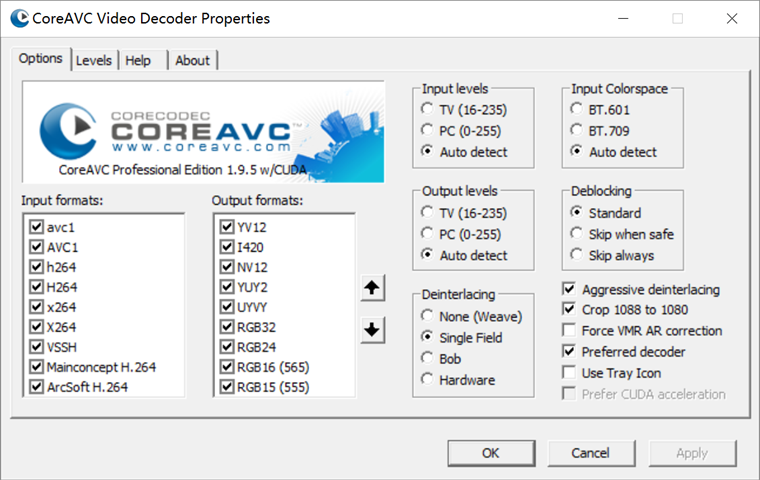Switch to the Levels tab

94,60
